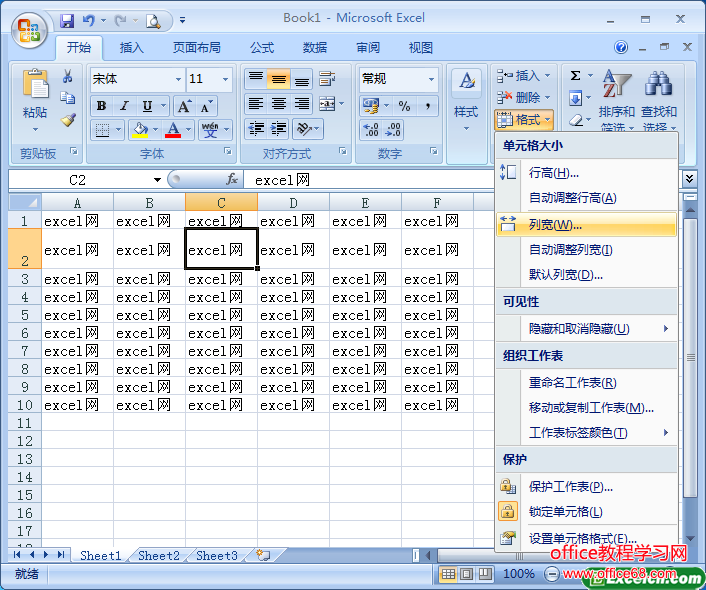Expand the font size dropdown showing 11
The image size is (706, 590).
(210, 79)
